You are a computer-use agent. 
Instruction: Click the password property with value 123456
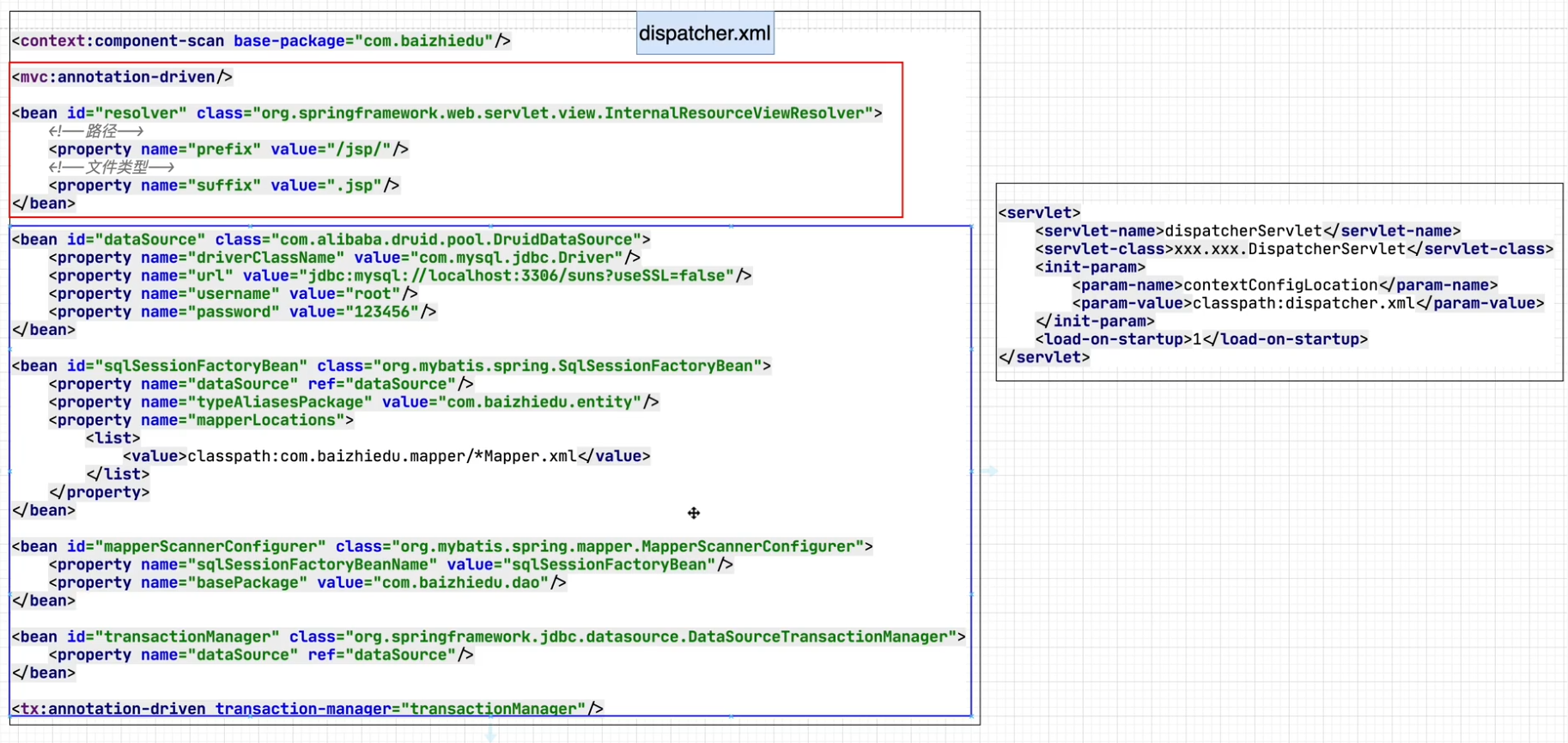(242, 312)
